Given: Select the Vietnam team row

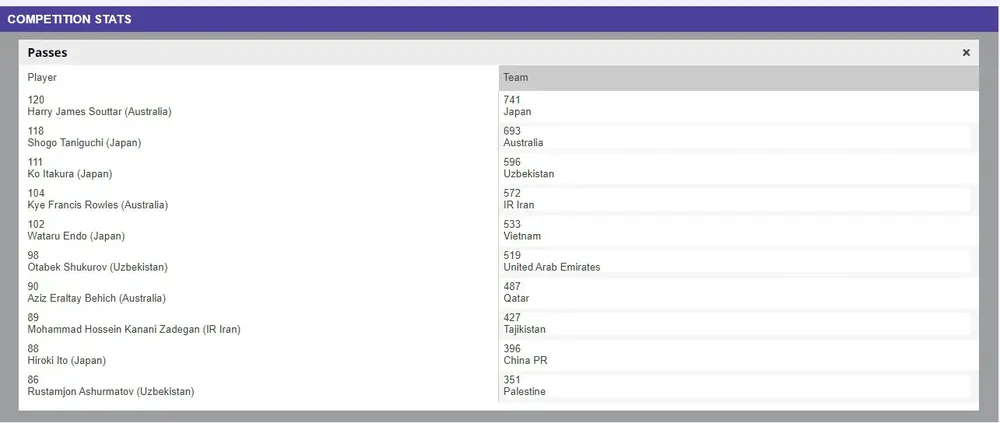Looking at the screenshot, I should coord(522,236).
